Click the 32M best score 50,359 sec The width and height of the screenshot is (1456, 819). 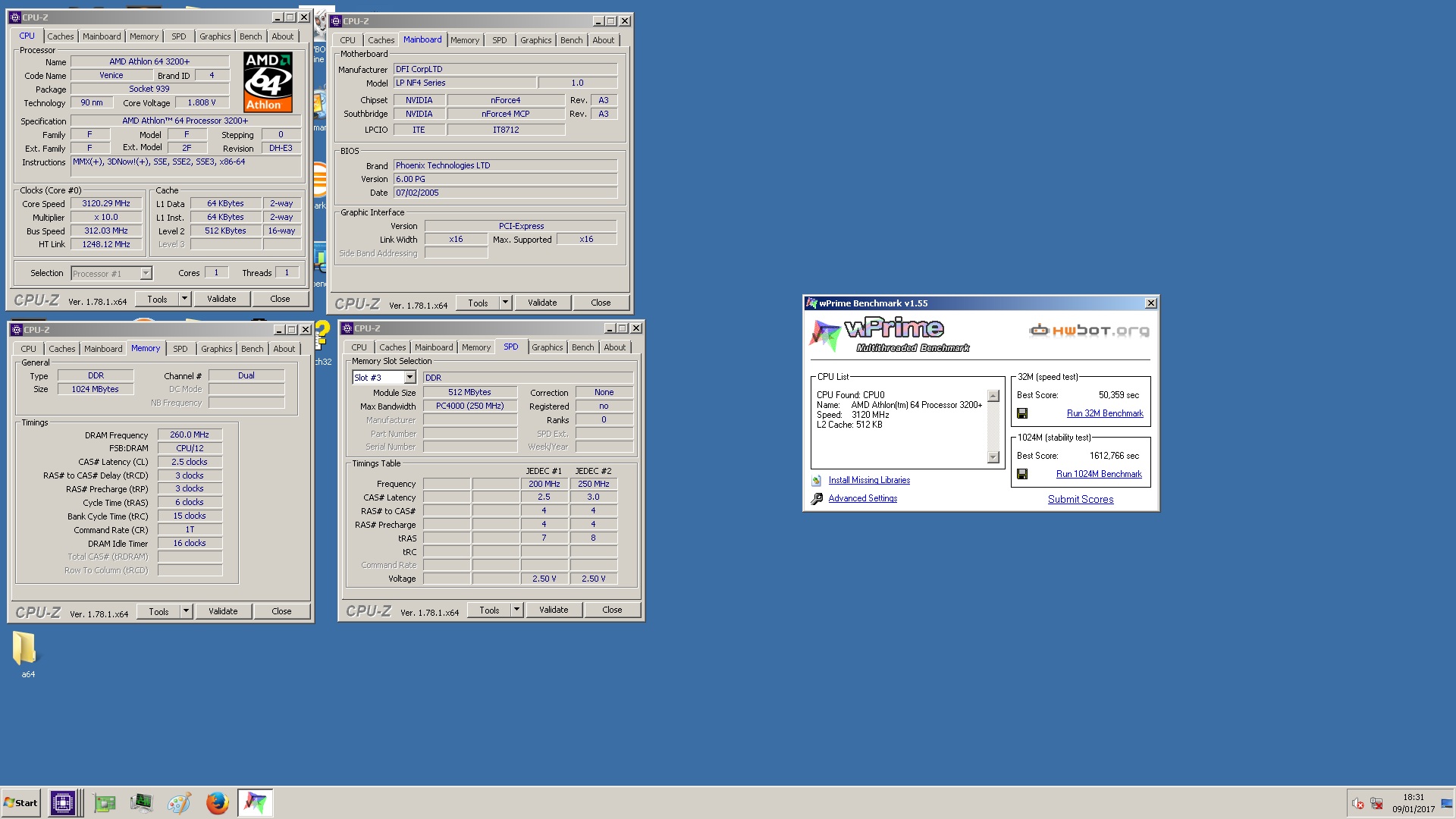point(1119,395)
